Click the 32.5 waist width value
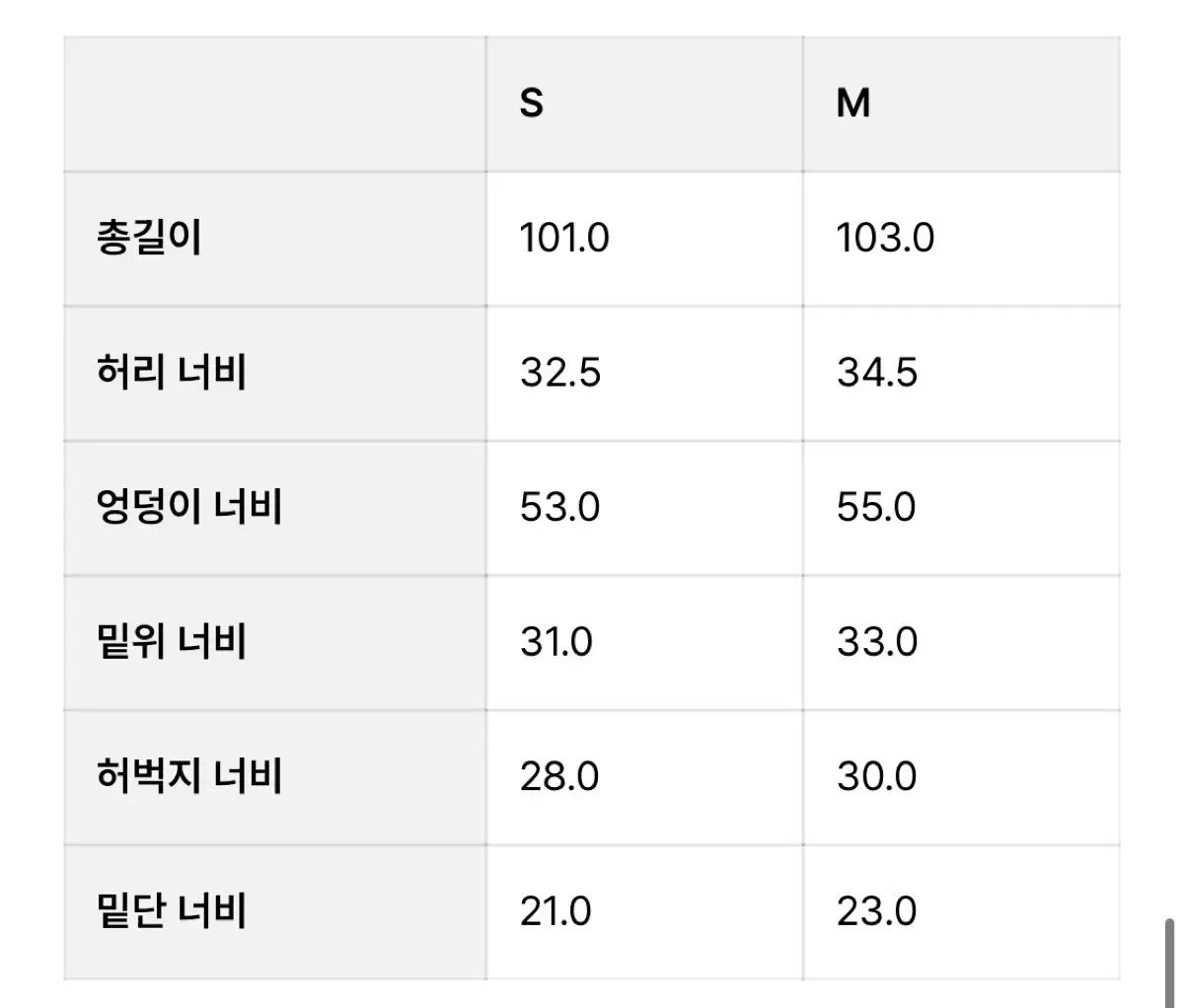This screenshot has width=1184, height=1008. click(560, 373)
